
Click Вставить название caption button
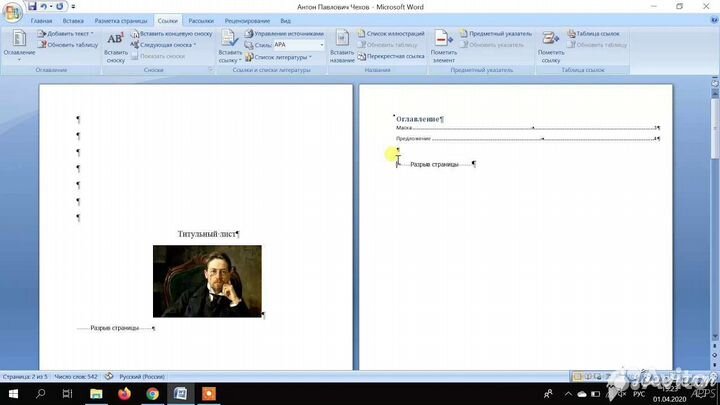click(342, 47)
